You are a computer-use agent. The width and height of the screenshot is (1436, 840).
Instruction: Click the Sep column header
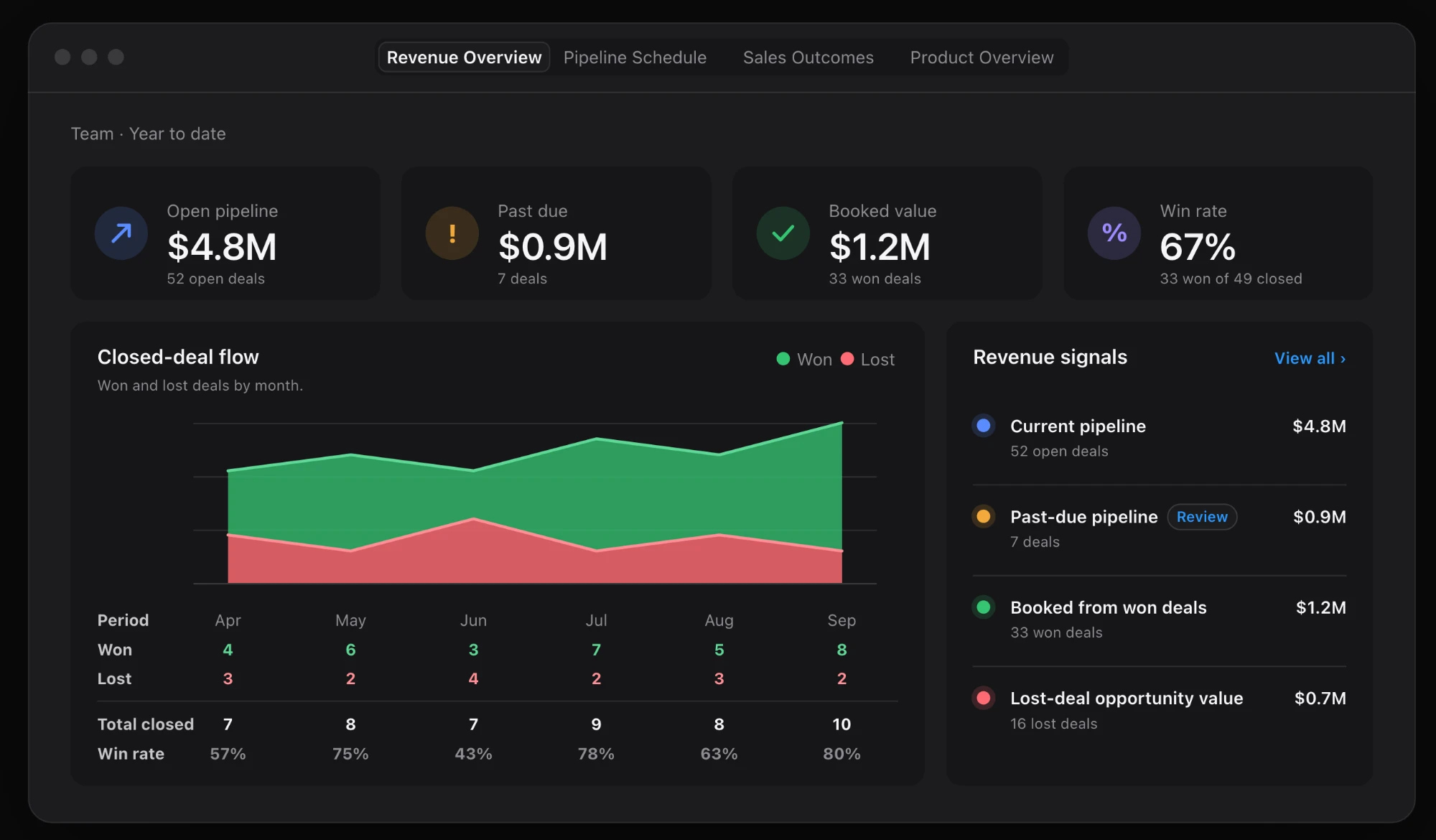[x=841, y=620]
